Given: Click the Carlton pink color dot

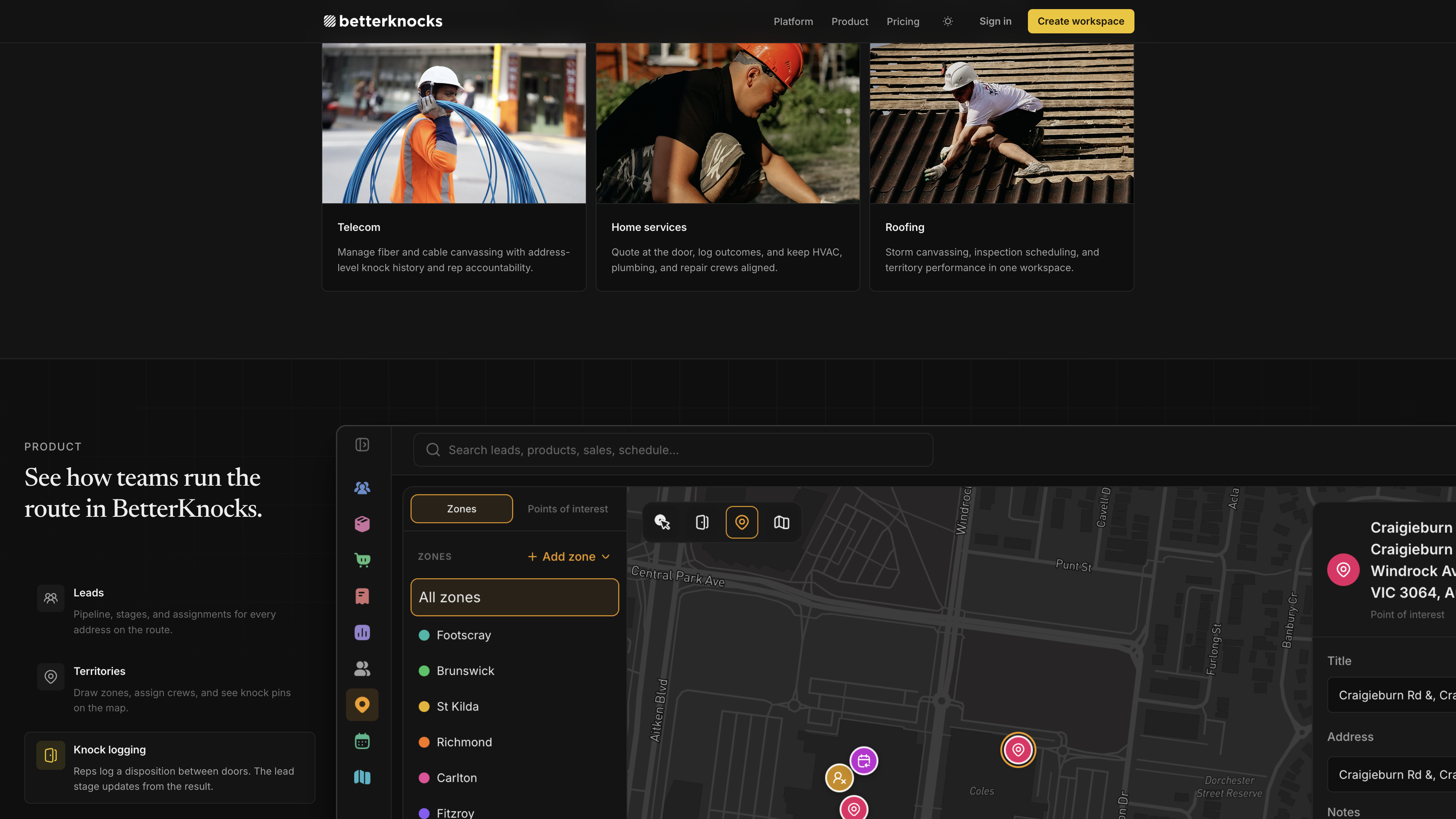Looking at the screenshot, I should tap(424, 778).
